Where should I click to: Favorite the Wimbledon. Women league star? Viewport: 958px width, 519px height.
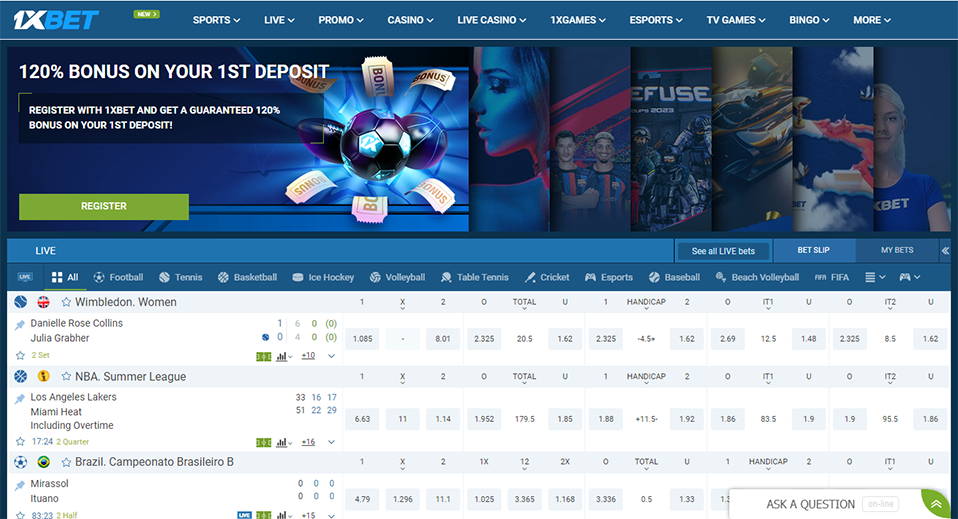tap(66, 302)
